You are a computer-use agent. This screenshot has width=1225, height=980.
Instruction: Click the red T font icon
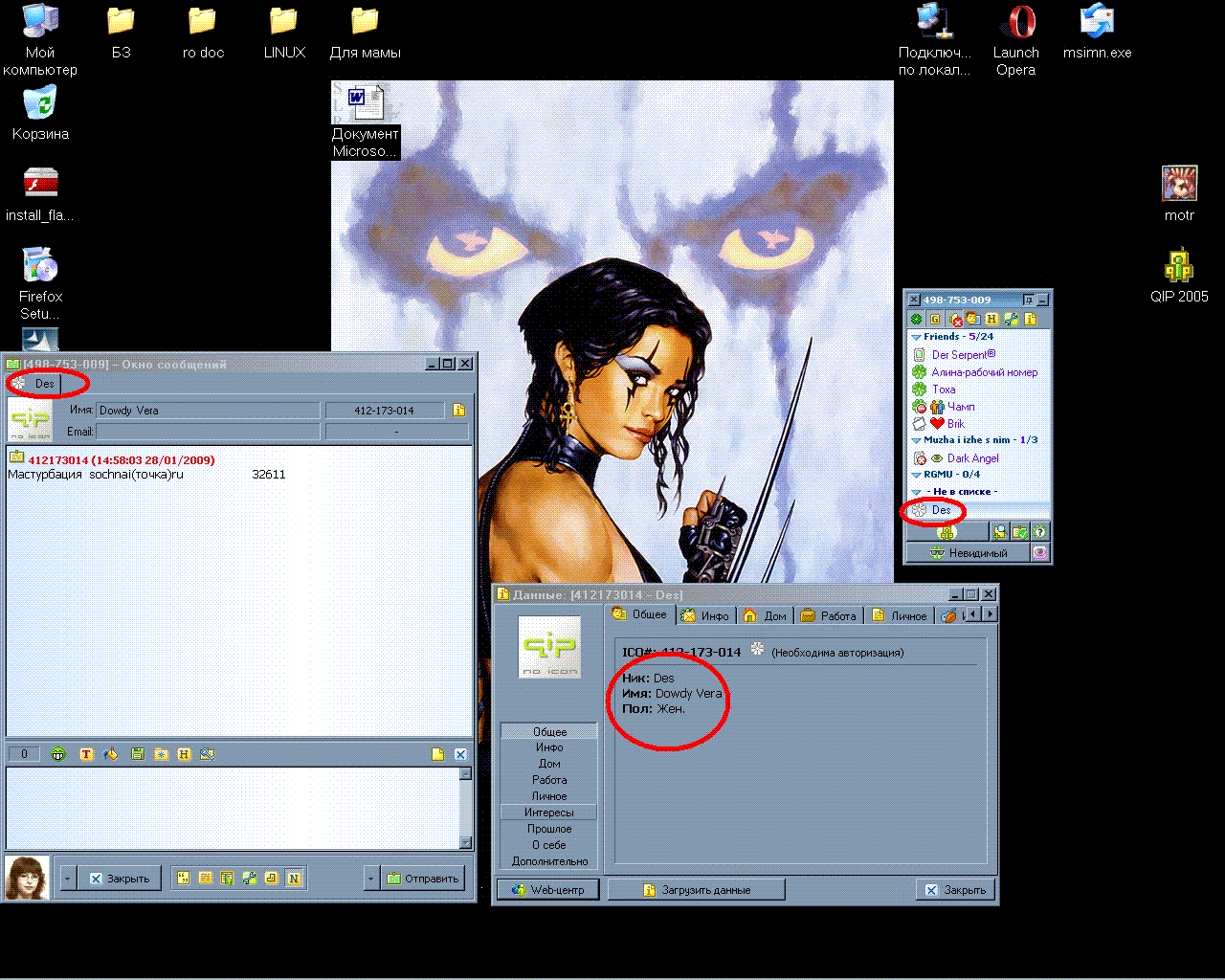(x=86, y=754)
